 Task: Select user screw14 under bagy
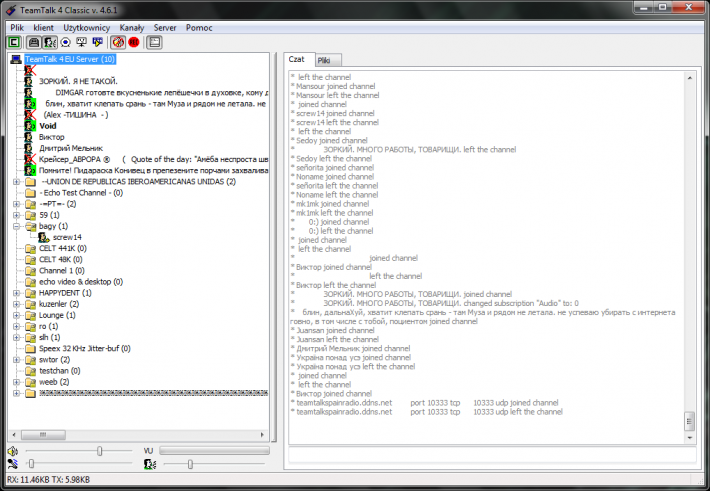67,237
